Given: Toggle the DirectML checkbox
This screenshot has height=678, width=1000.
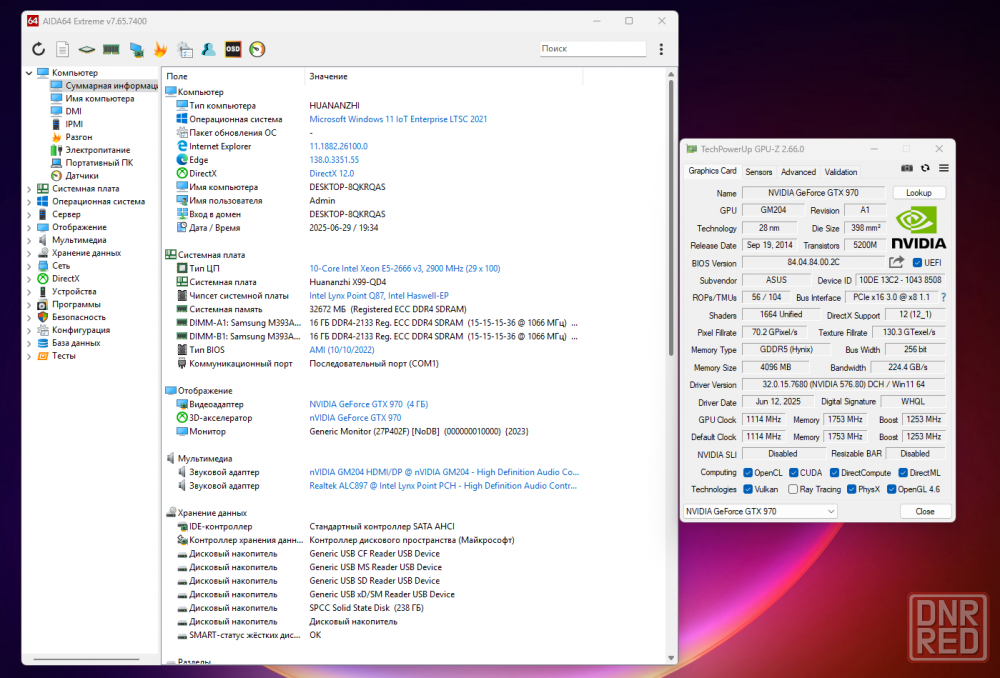Looking at the screenshot, I should coord(903,473).
